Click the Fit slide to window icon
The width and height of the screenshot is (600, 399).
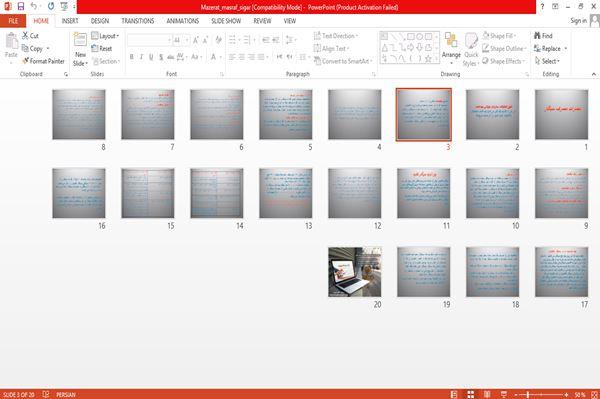594,394
